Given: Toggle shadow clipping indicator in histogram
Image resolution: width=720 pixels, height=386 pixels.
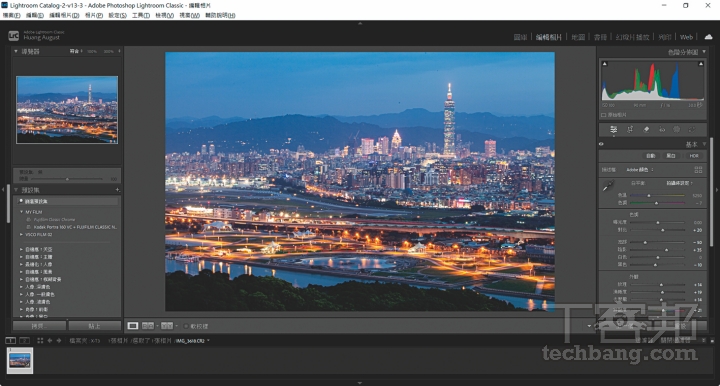Looking at the screenshot, I should pos(605,64).
